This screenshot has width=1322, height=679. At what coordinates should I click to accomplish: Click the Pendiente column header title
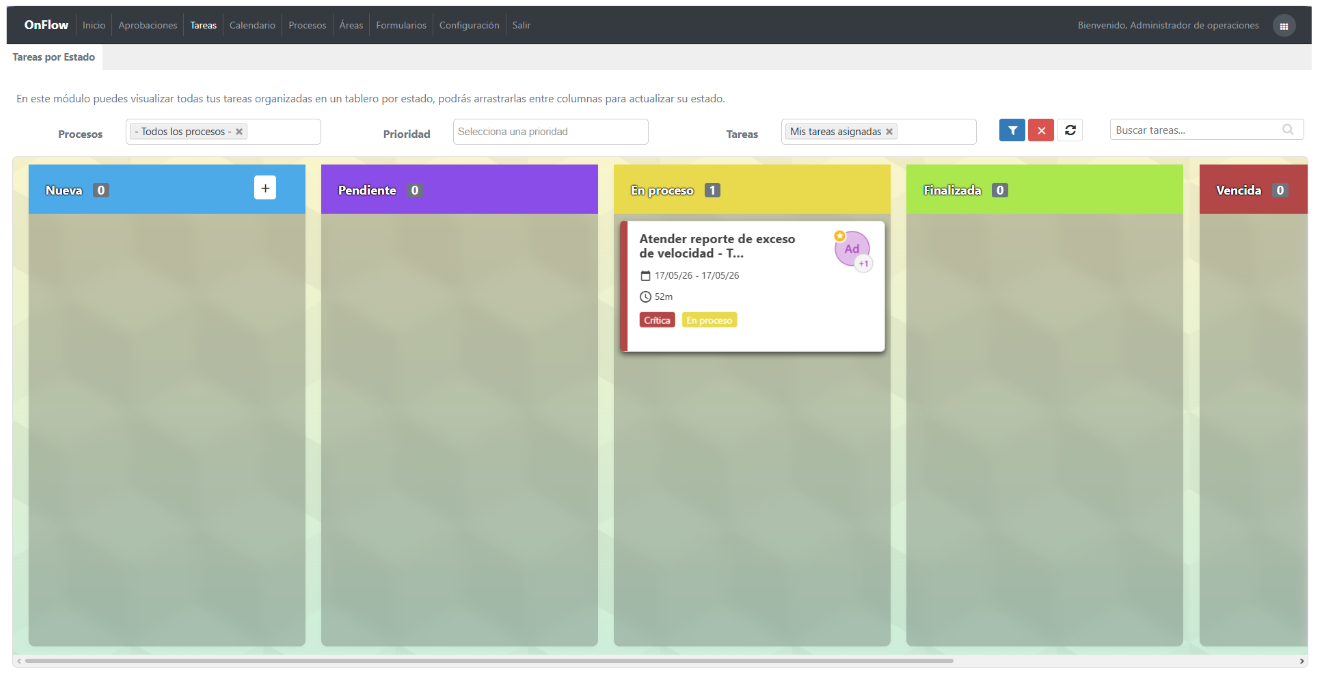[x=367, y=190]
